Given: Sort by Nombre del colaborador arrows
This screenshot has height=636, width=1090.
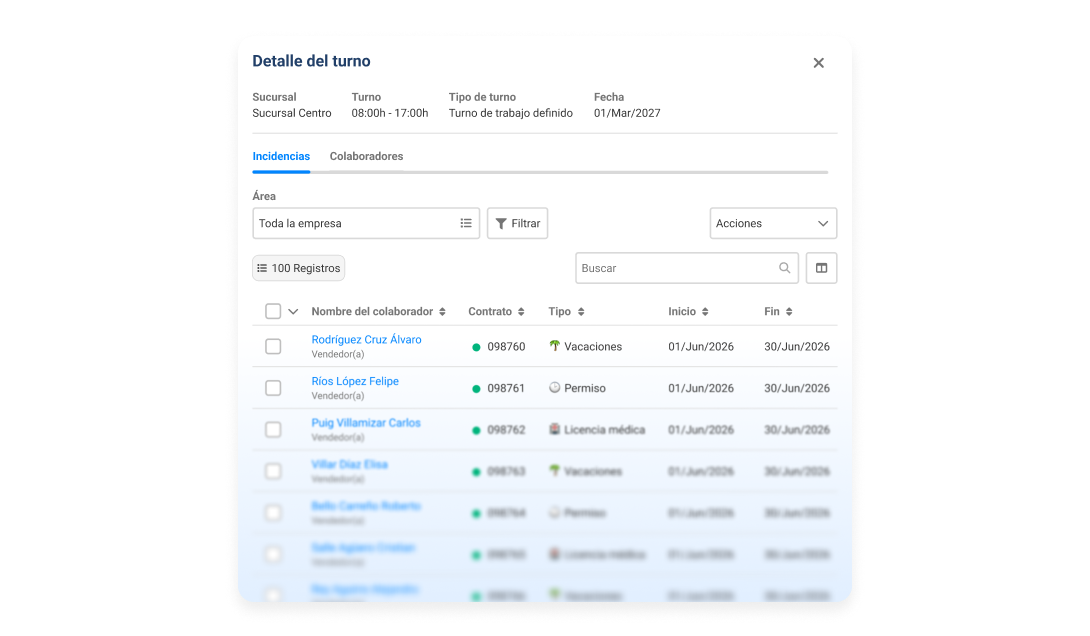Looking at the screenshot, I should tap(442, 312).
